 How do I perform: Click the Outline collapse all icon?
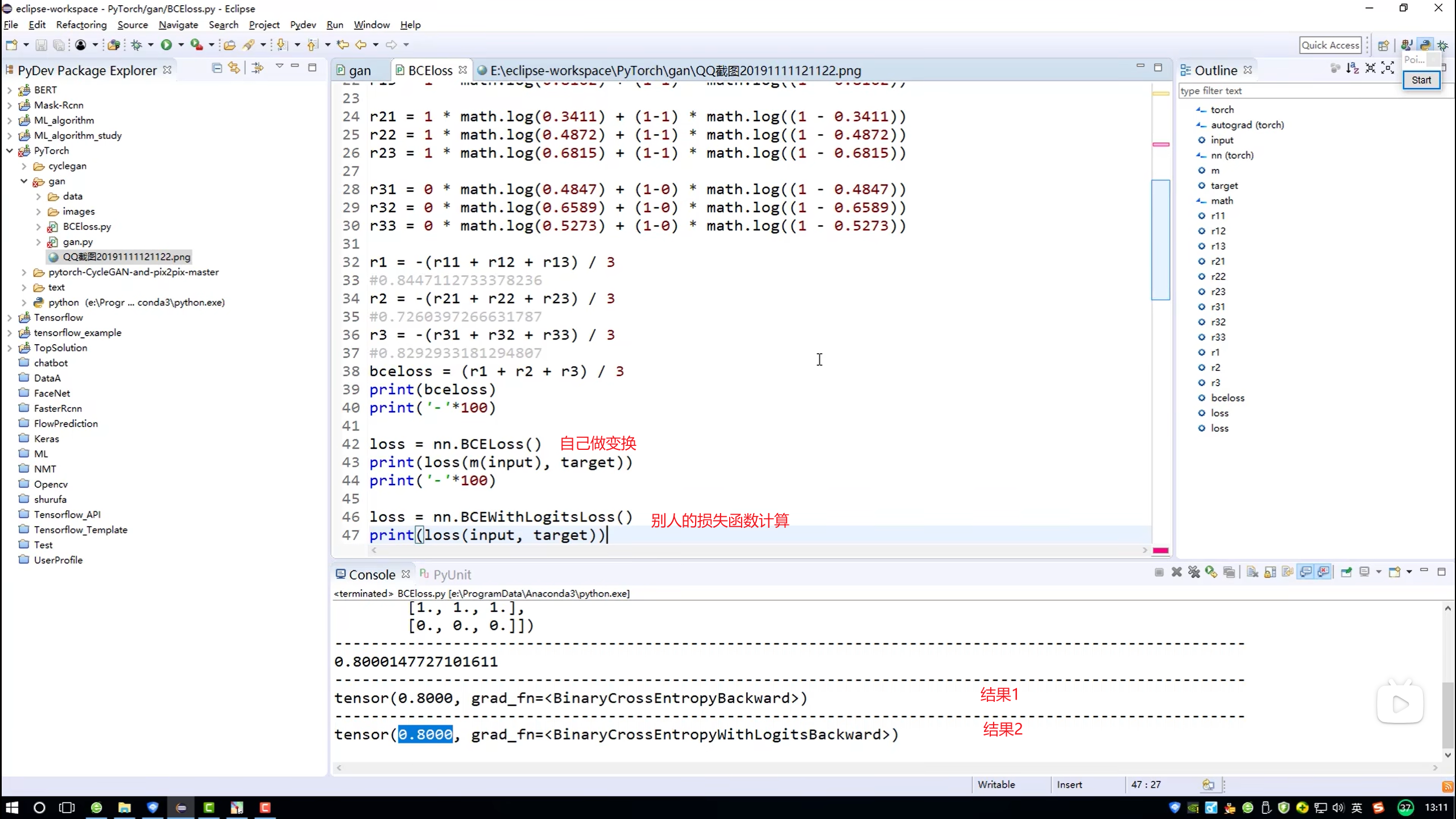[1371, 69]
